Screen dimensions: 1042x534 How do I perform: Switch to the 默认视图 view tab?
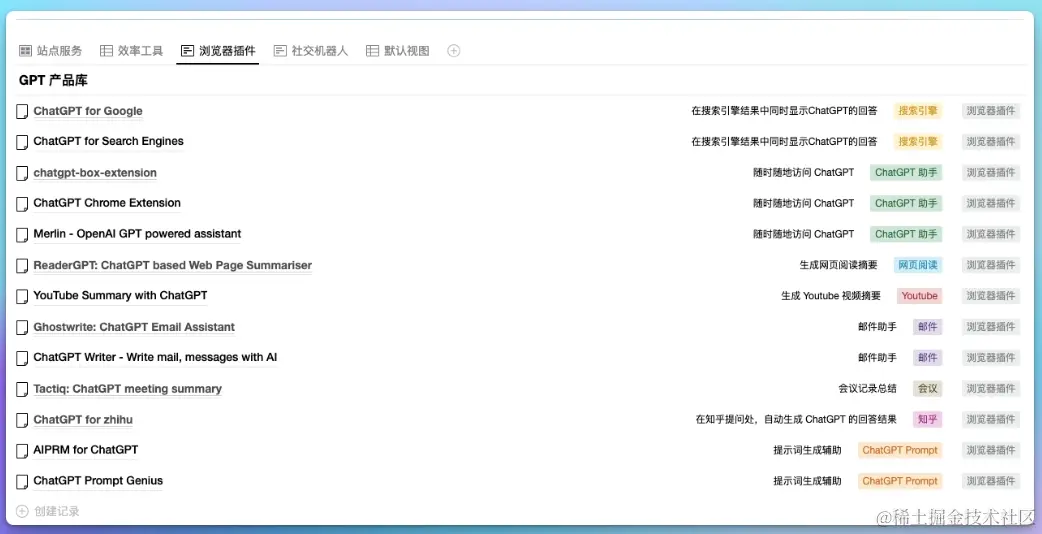click(x=398, y=50)
